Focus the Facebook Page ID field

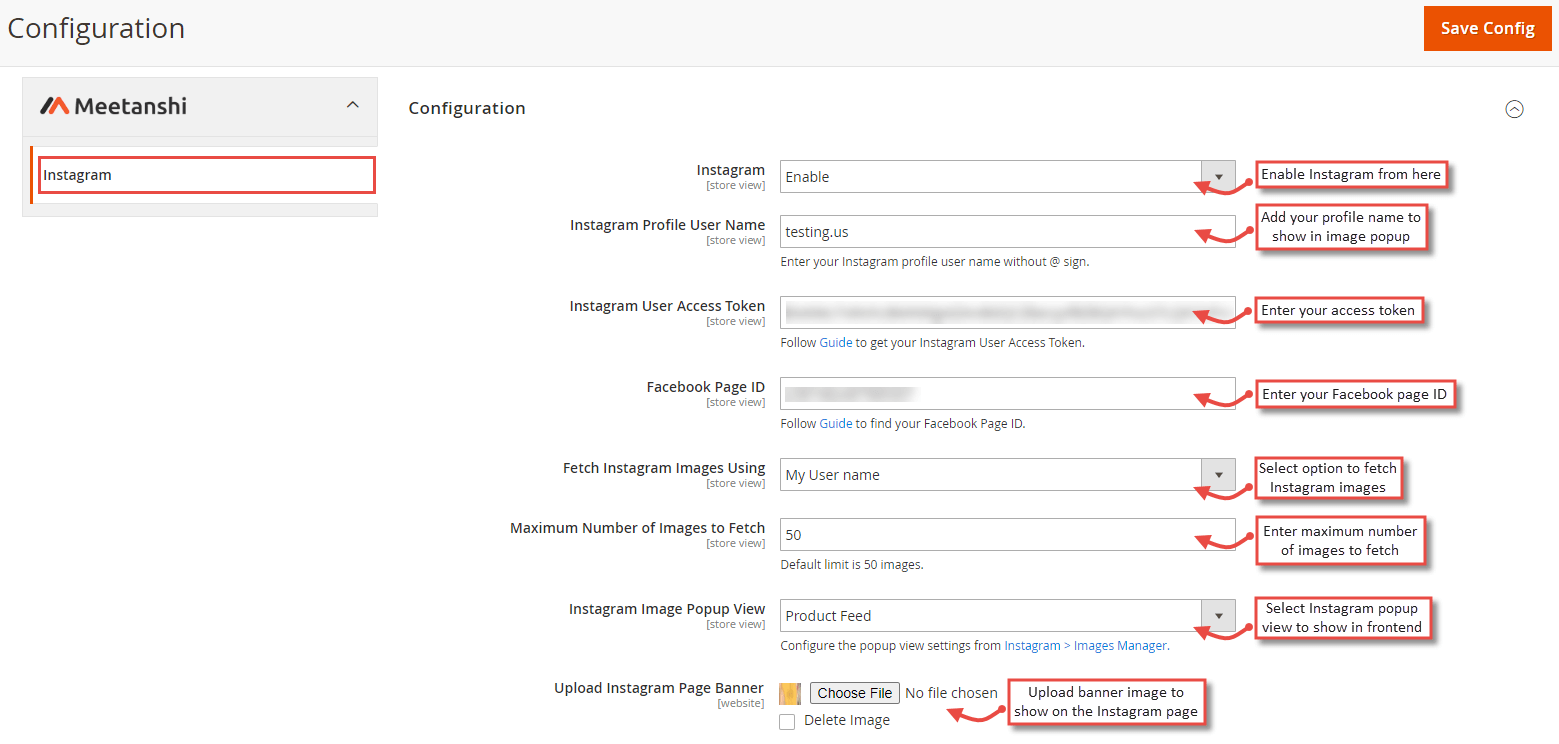coord(1007,394)
